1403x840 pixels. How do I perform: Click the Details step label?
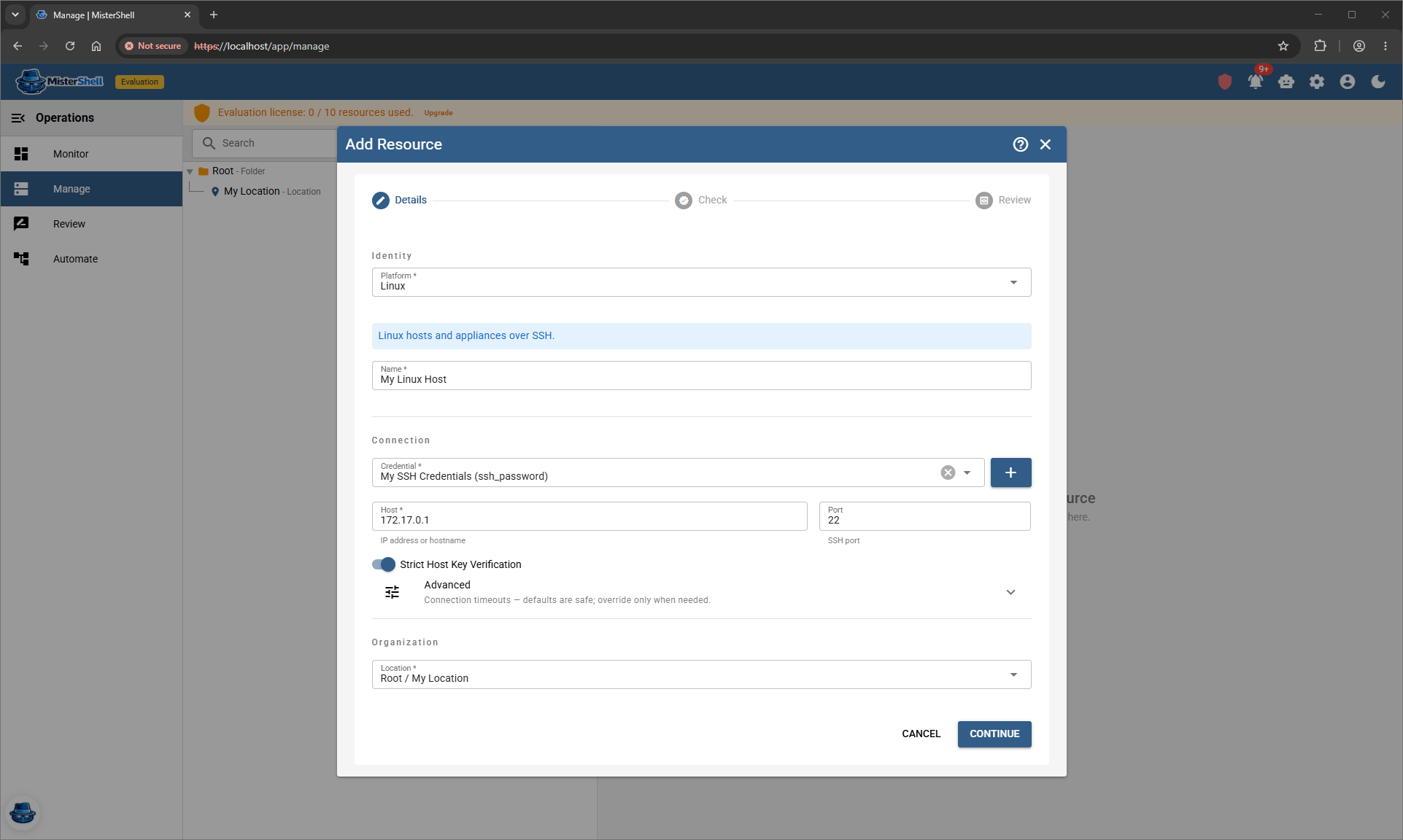(411, 201)
